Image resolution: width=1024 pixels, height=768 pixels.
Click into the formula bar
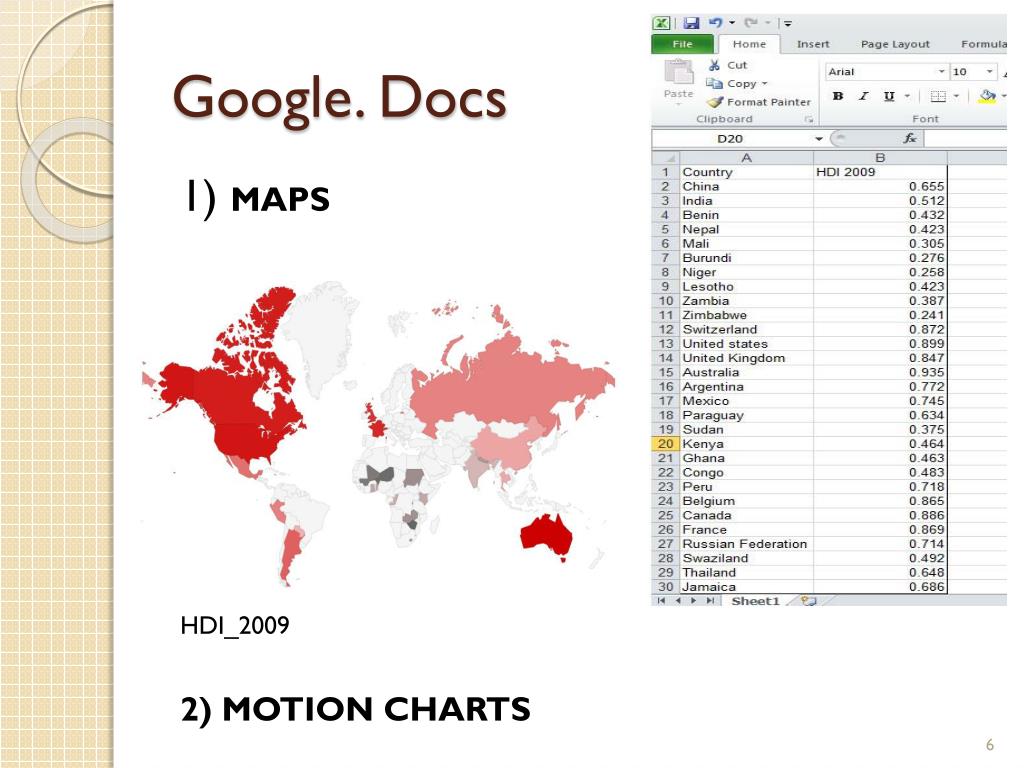coord(965,138)
